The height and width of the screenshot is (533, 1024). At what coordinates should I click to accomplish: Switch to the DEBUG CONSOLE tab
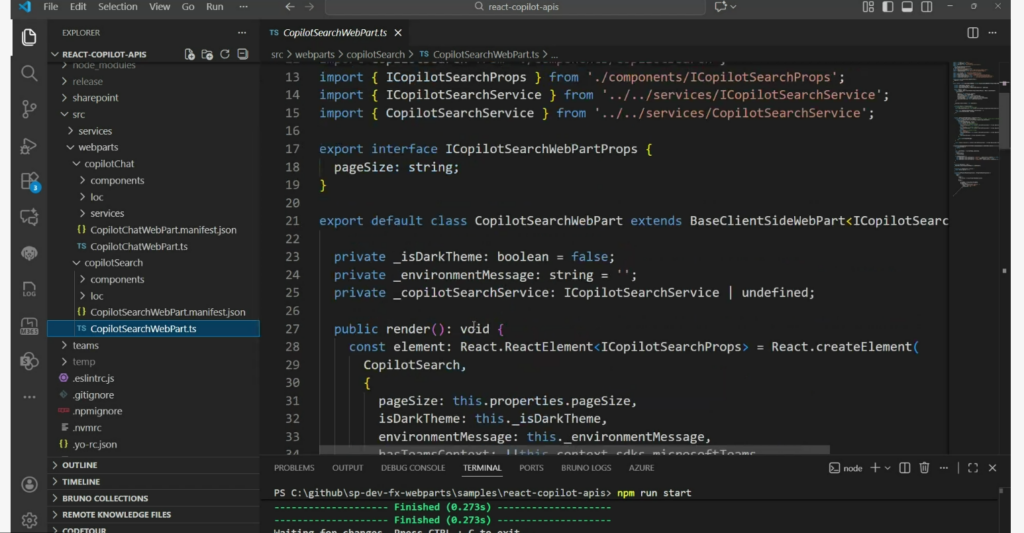412,468
